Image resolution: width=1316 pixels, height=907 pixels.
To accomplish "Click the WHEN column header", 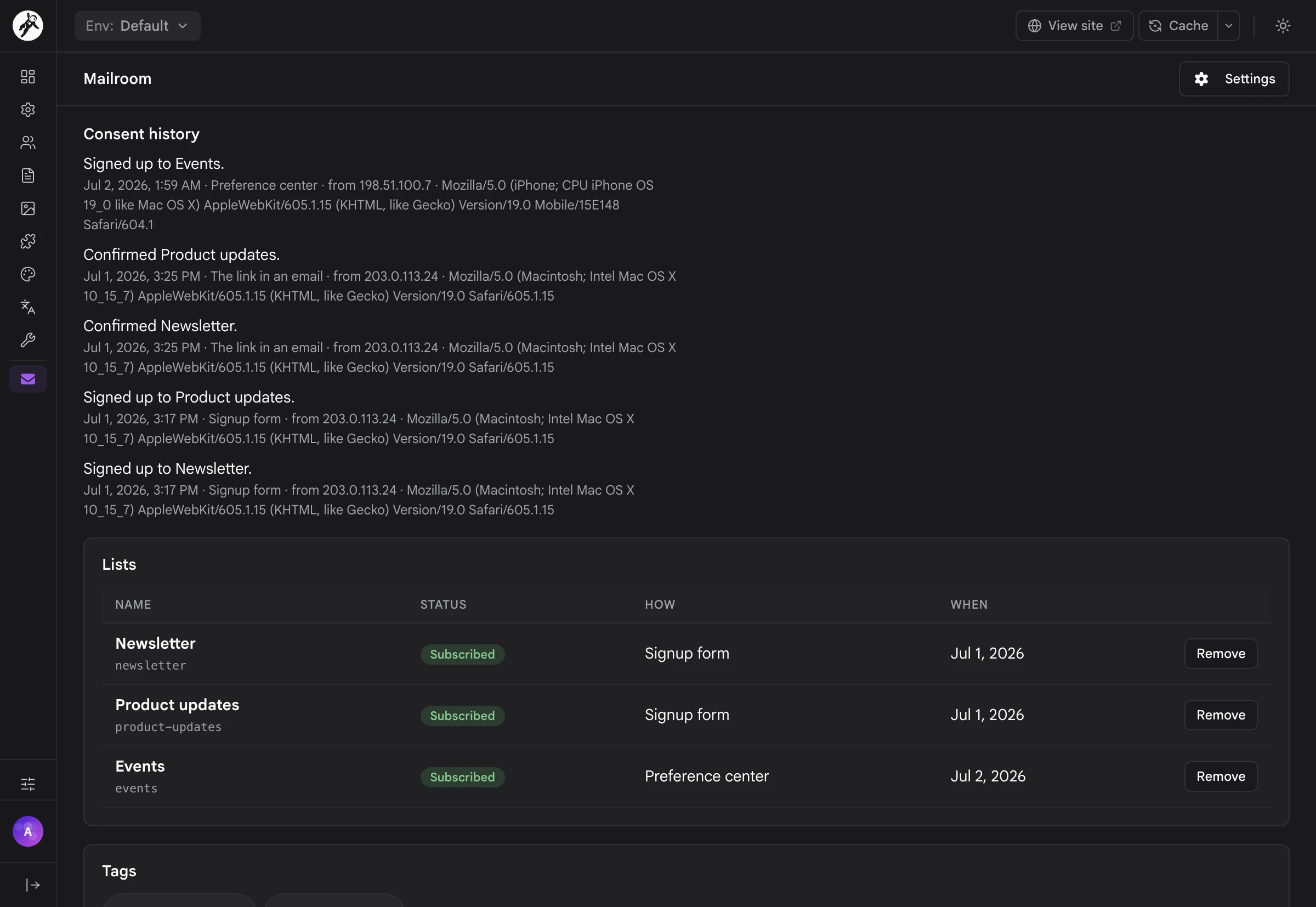I will (x=969, y=605).
